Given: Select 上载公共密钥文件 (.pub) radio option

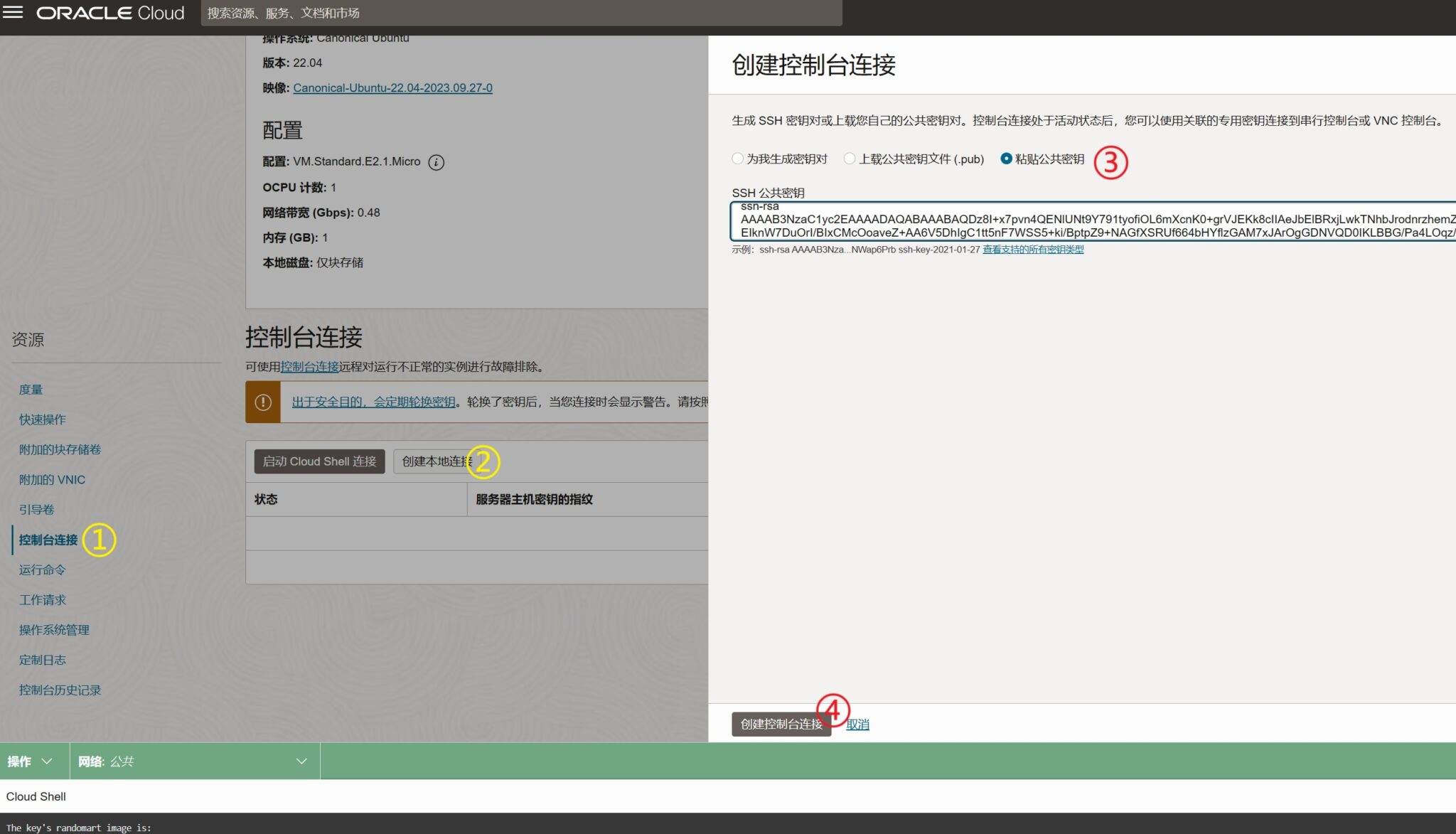Looking at the screenshot, I should click(x=850, y=159).
